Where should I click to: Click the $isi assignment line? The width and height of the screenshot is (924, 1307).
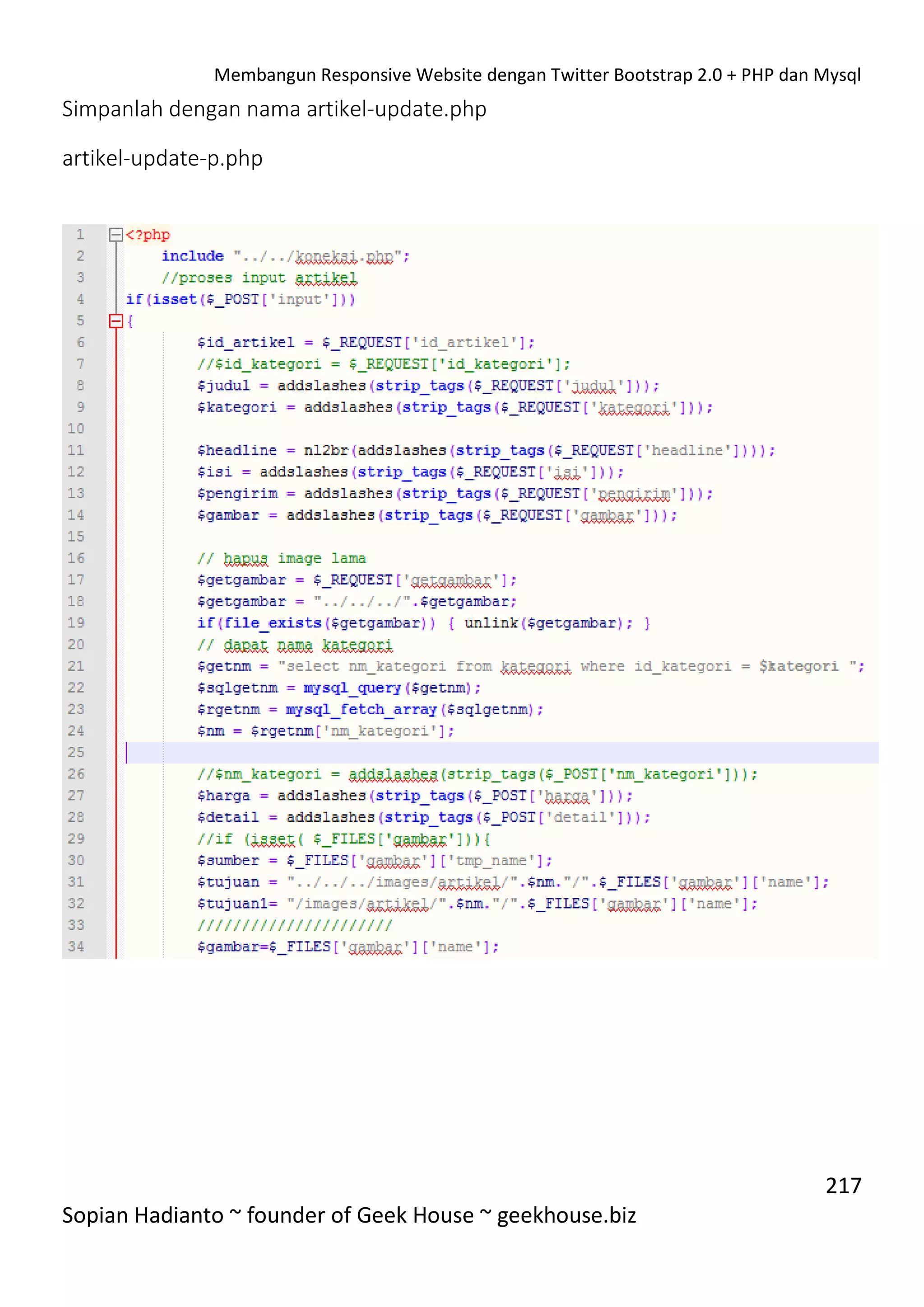tap(410, 473)
